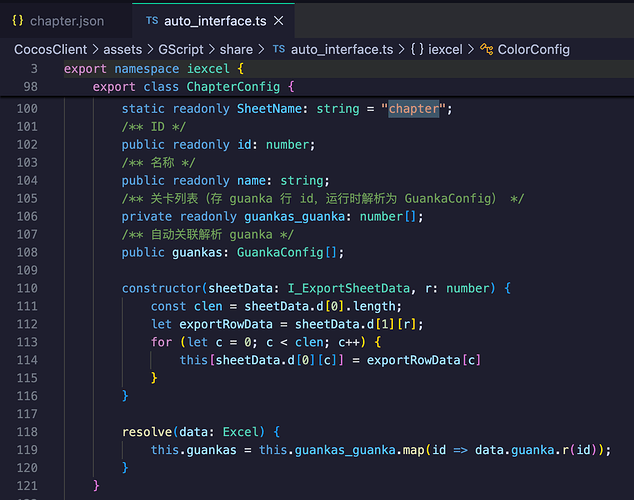Click 'exportRowData' on line 112
This screenshot has width=634, height=500.
pos(226,324)
